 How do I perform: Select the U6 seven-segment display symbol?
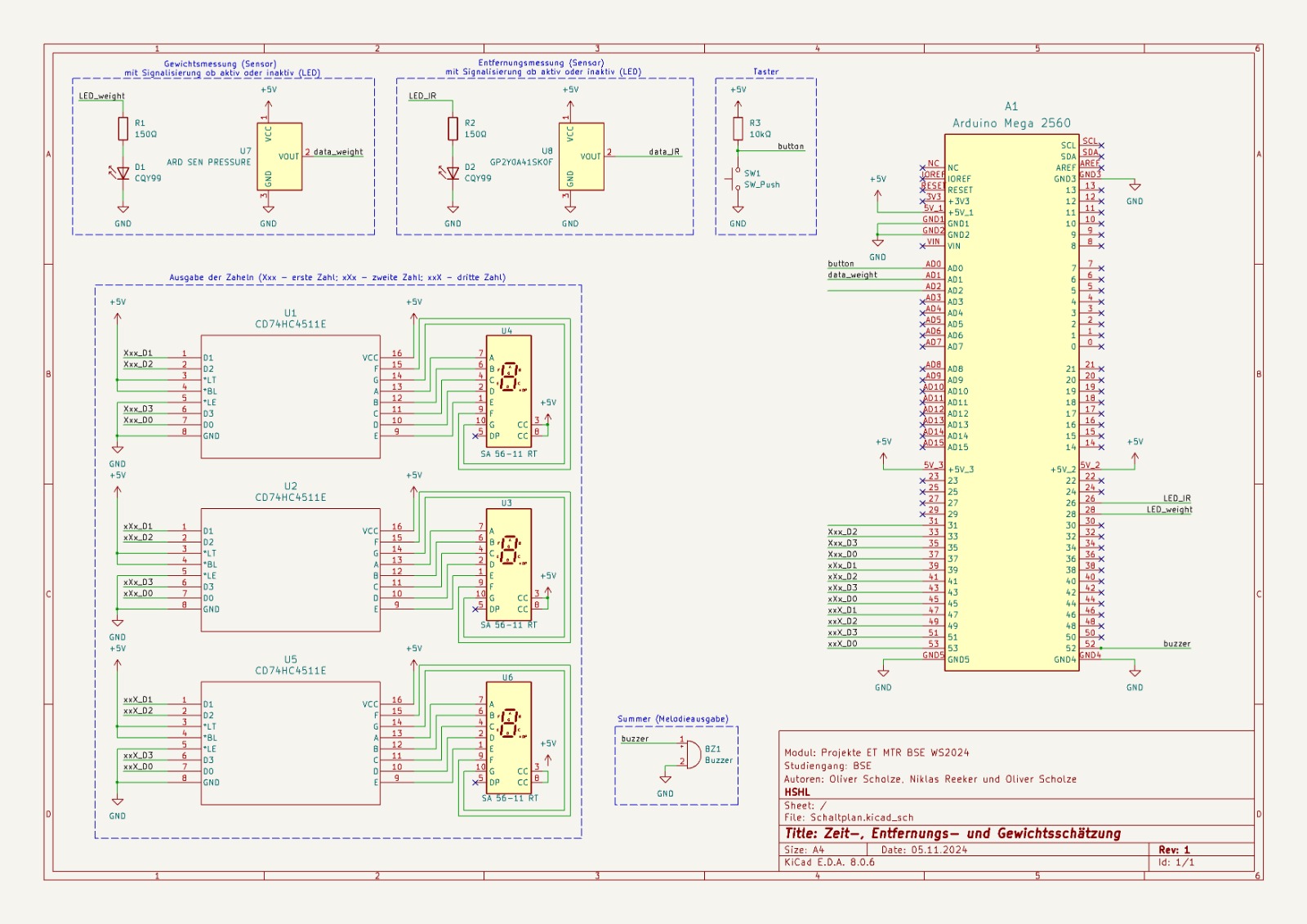(508, 737)
